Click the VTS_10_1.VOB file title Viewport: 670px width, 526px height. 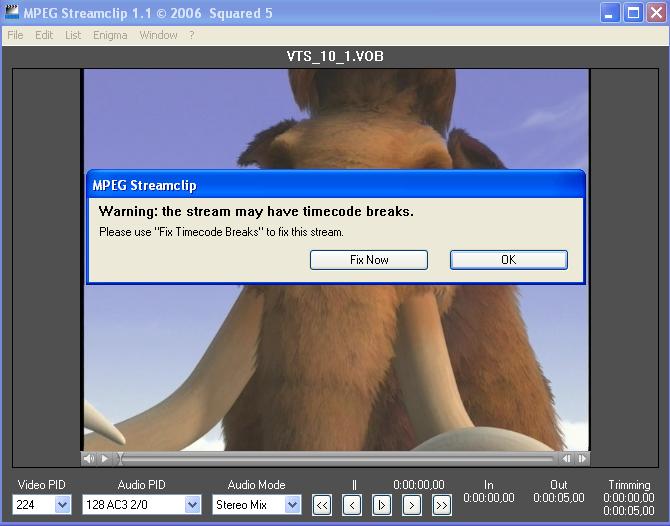tap(335, 56)
